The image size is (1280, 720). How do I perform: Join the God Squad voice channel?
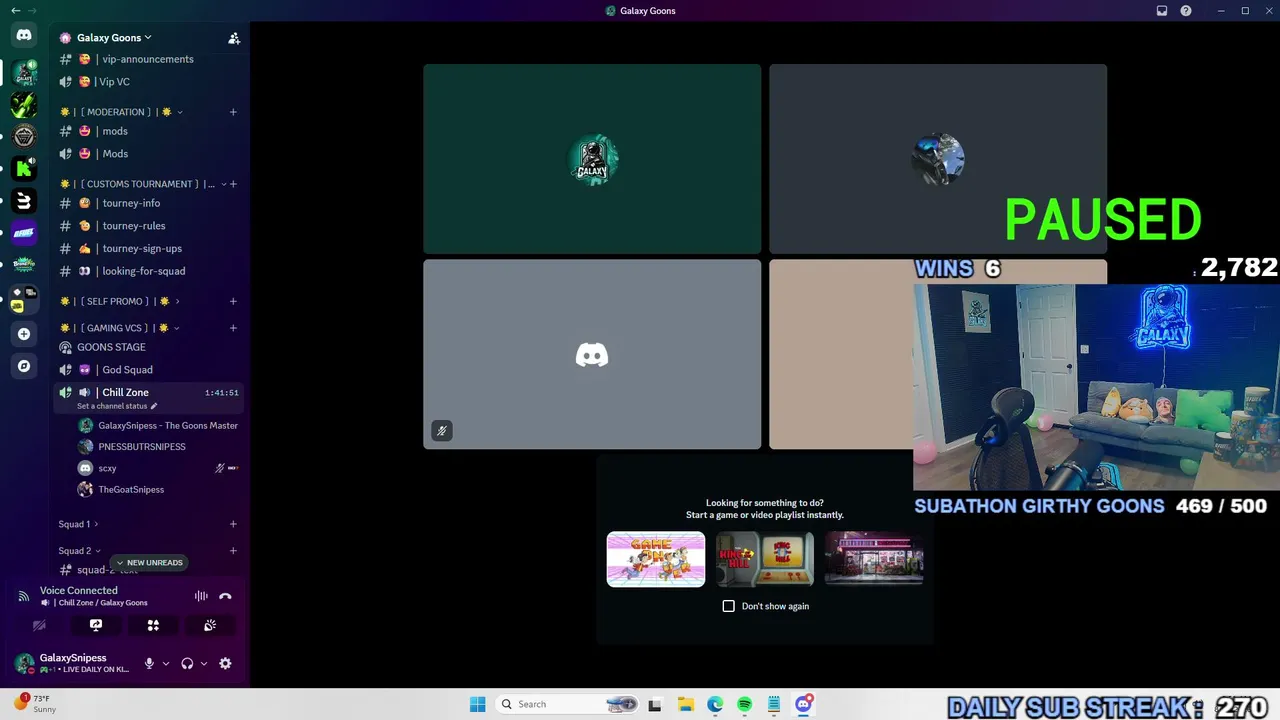[148, 370]
